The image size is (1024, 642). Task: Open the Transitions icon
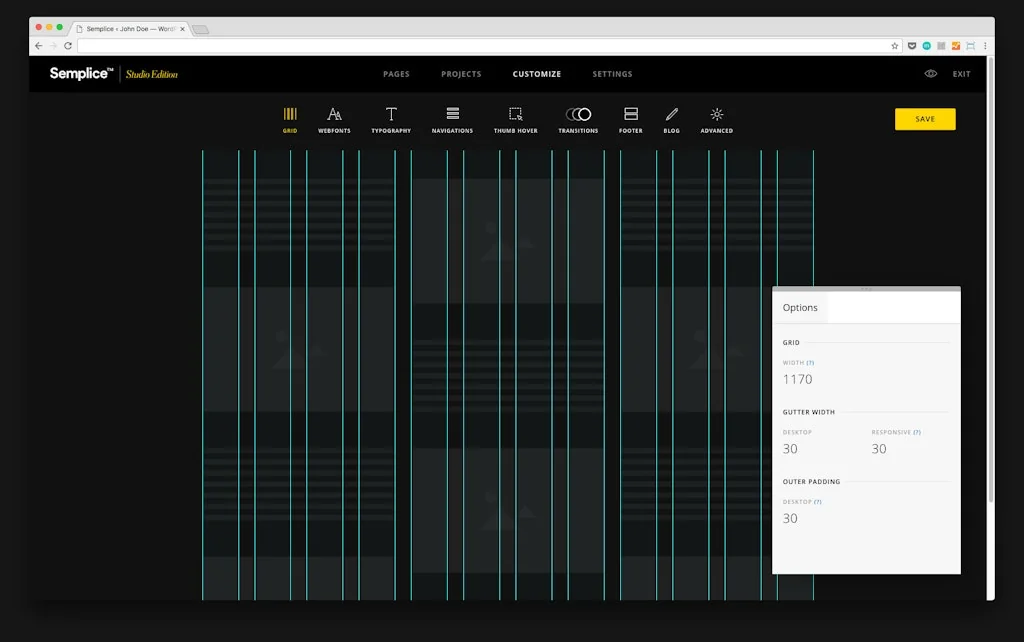tap(578, 113)
